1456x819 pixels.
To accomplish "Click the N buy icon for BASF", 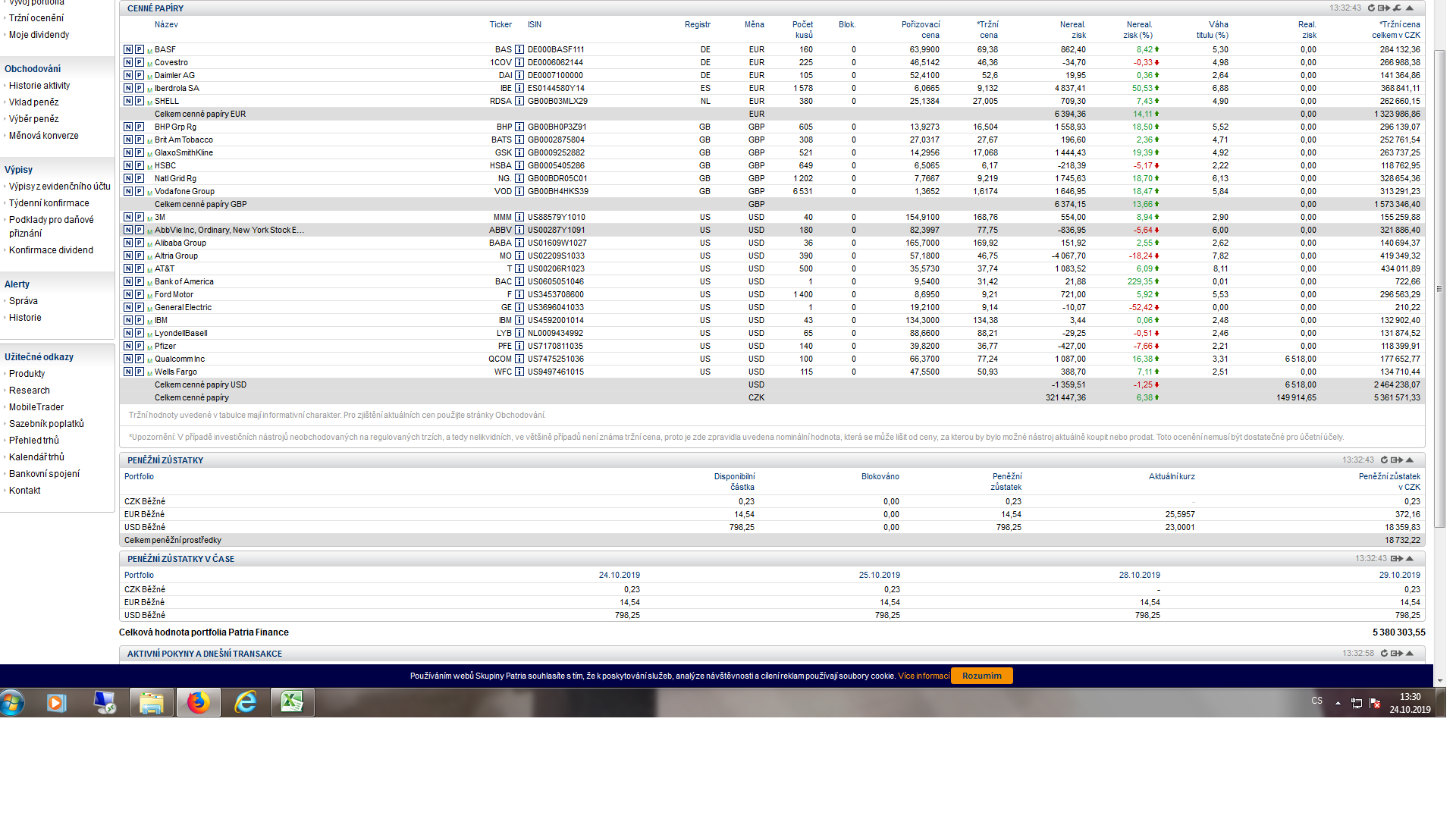I will (128, 49).
